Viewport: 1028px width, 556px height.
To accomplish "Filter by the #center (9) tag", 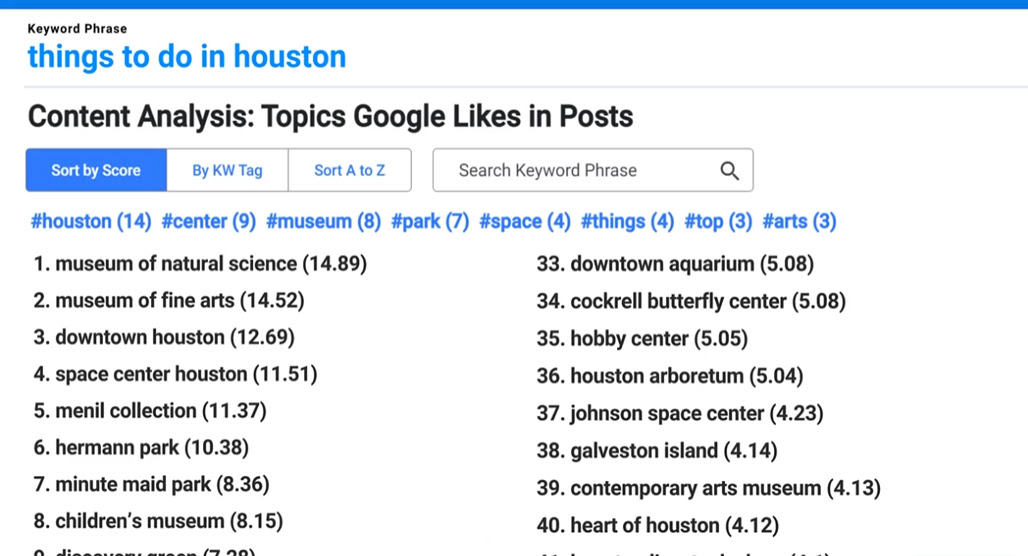I will click(x=208, y=222).
